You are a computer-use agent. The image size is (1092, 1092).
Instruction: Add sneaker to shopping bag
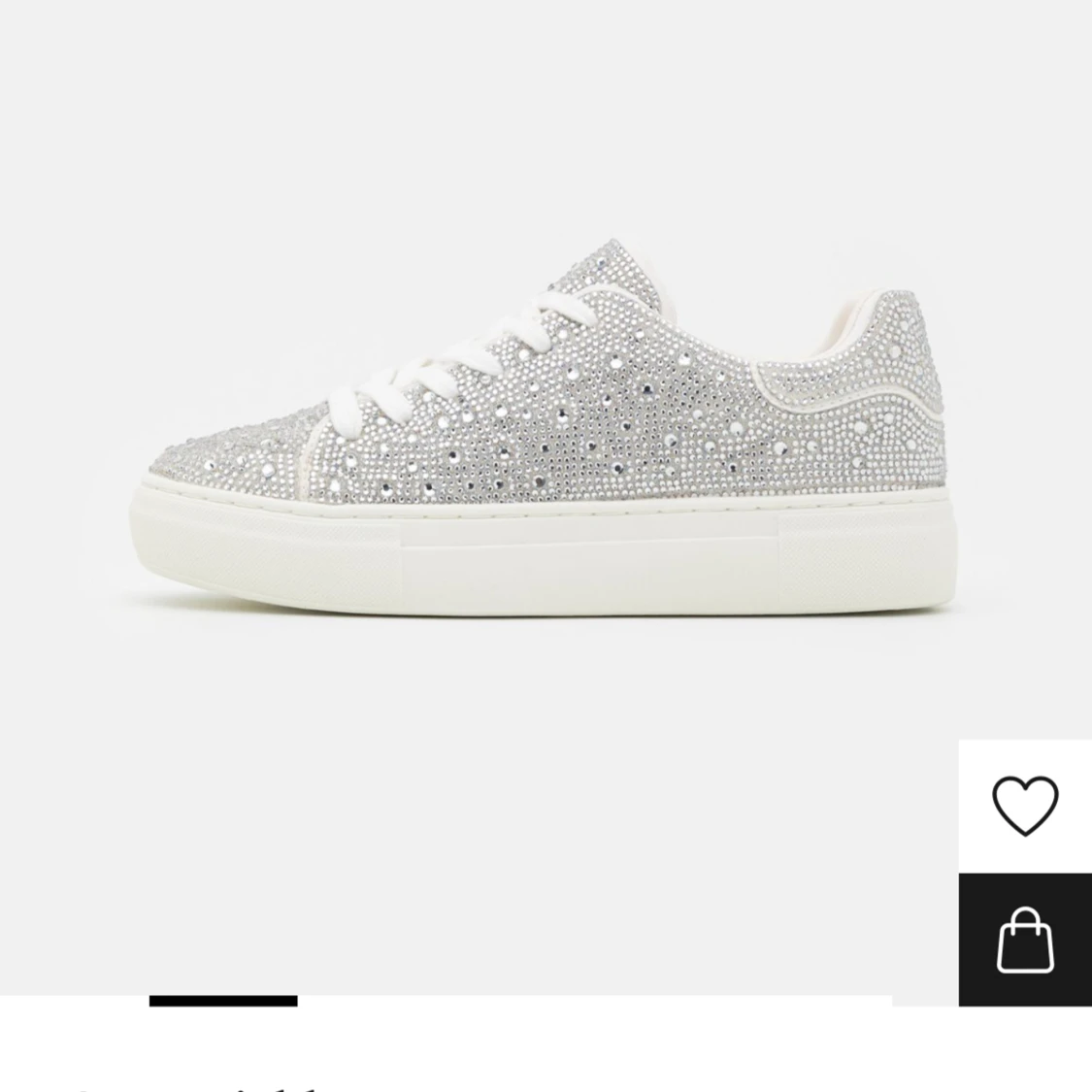point(1024,939)
